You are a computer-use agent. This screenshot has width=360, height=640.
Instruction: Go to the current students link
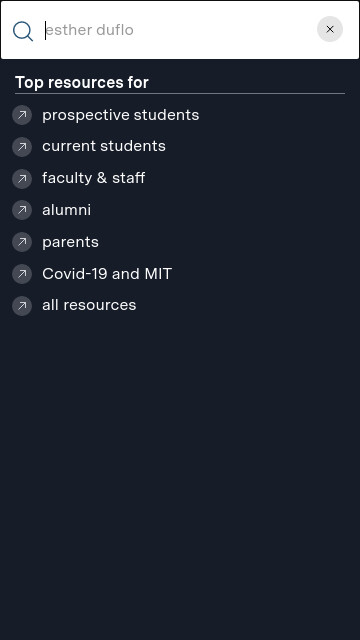coord(104,146)
